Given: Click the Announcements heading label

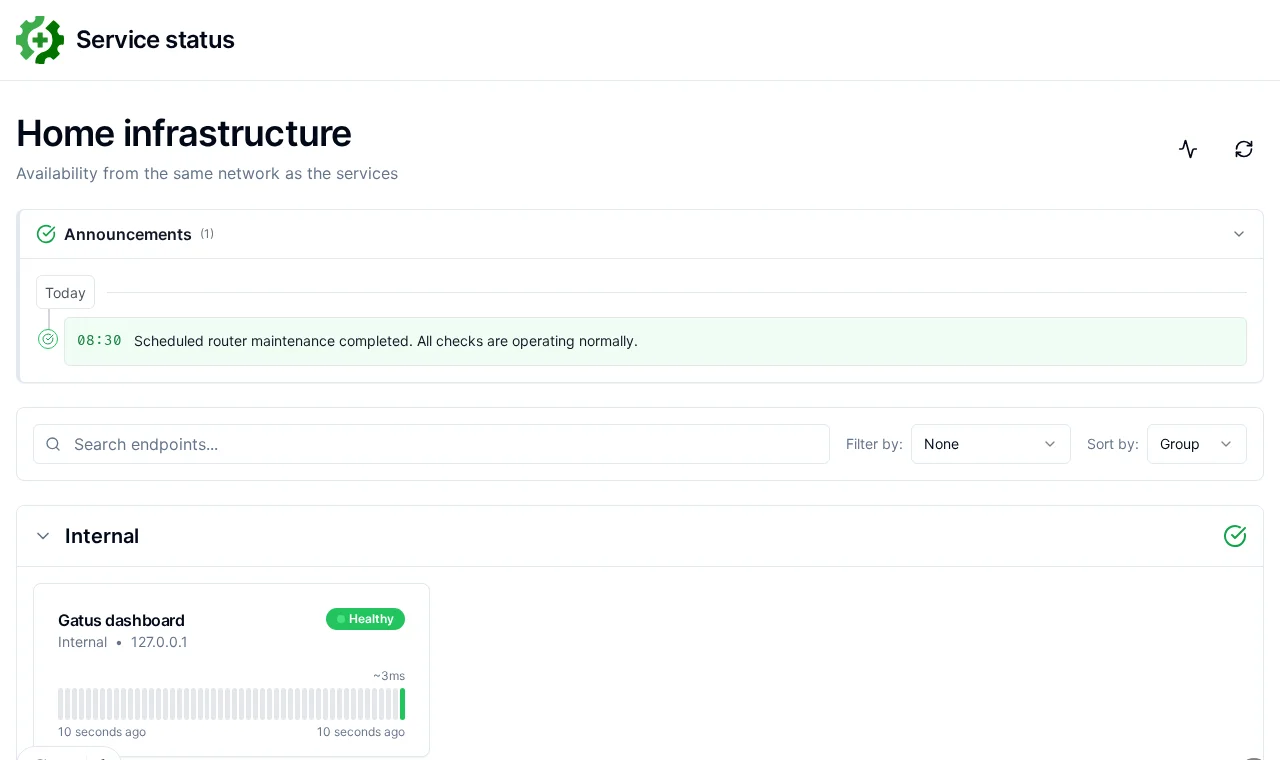Looking at the screenshot, I should pyautogui.click(x=128, y=234).
